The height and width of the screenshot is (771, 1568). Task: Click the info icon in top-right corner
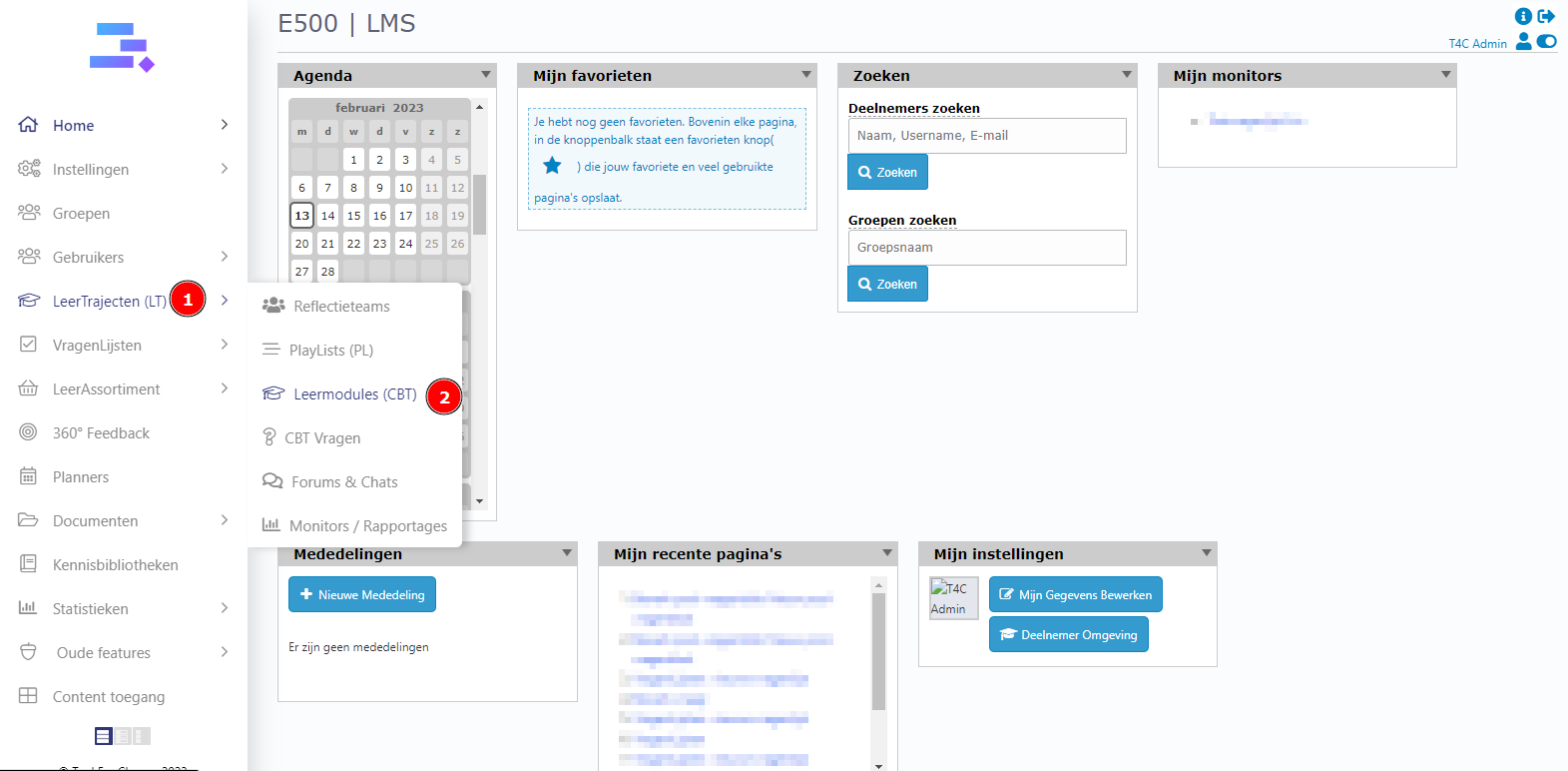[x=1523, y=16]
